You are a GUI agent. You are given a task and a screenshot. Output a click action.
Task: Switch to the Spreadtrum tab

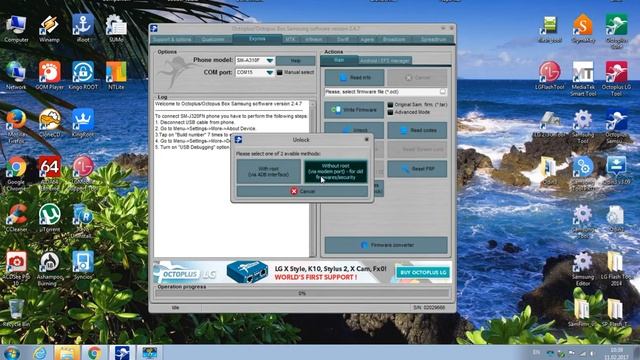[433, 40]
